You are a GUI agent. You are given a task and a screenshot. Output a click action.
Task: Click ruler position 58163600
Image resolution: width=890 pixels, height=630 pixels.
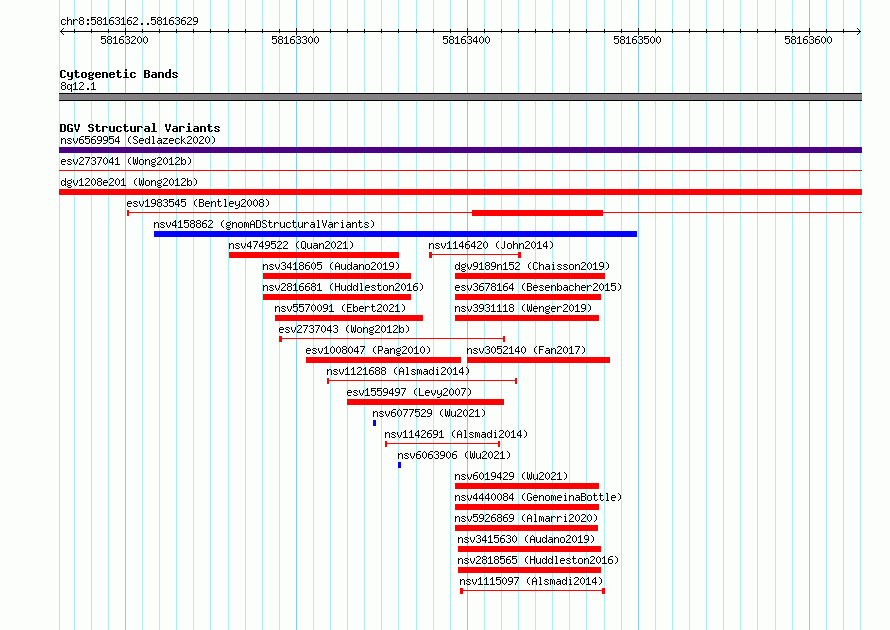808,40
